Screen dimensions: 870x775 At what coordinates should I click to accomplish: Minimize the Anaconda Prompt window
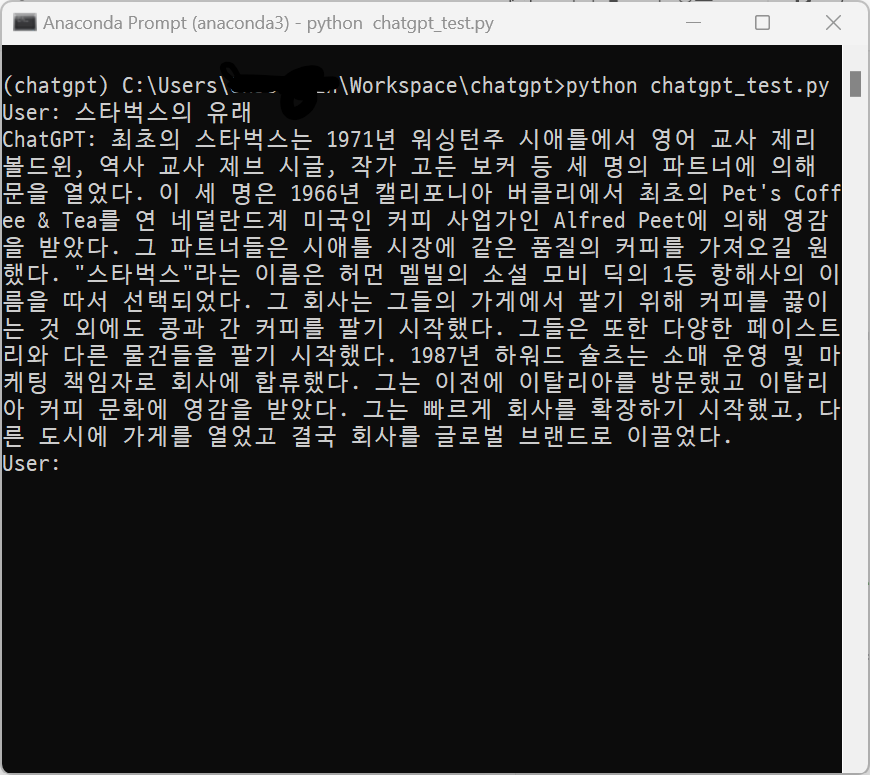point(693,23)
